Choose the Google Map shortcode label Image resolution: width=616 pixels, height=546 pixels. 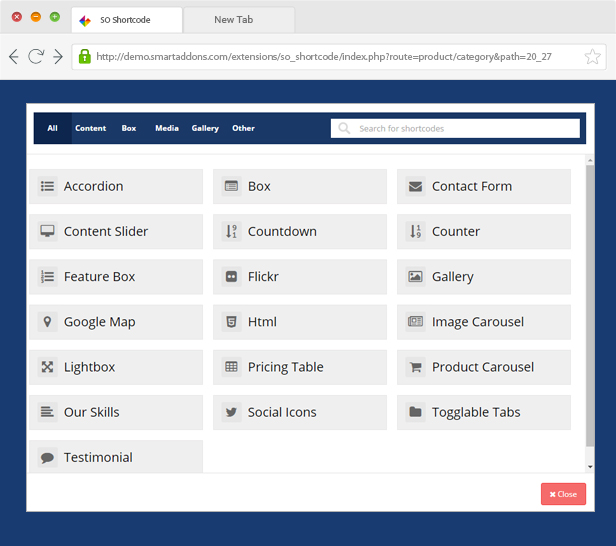[x=99, y=322]
